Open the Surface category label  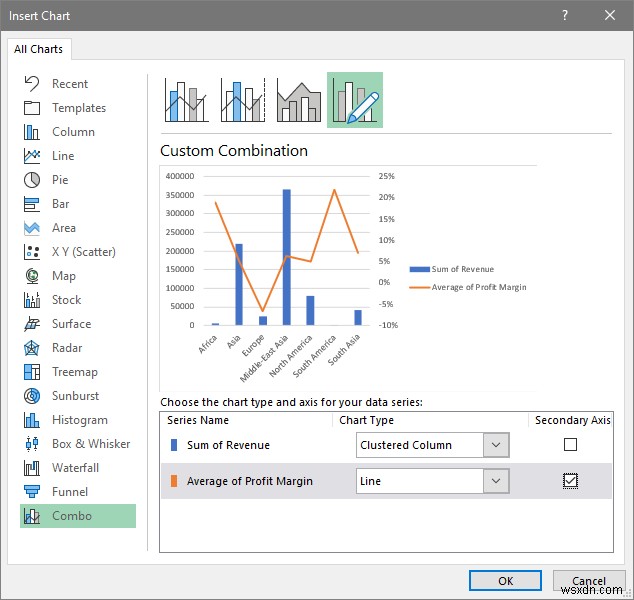[x=72, y=324]
